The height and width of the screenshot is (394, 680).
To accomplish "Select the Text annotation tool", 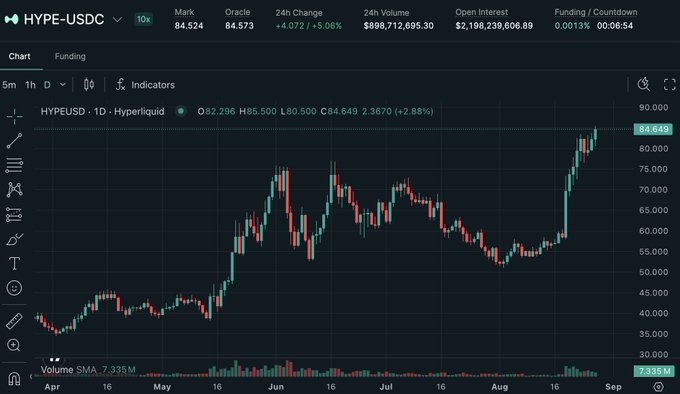I will (14, 264).
